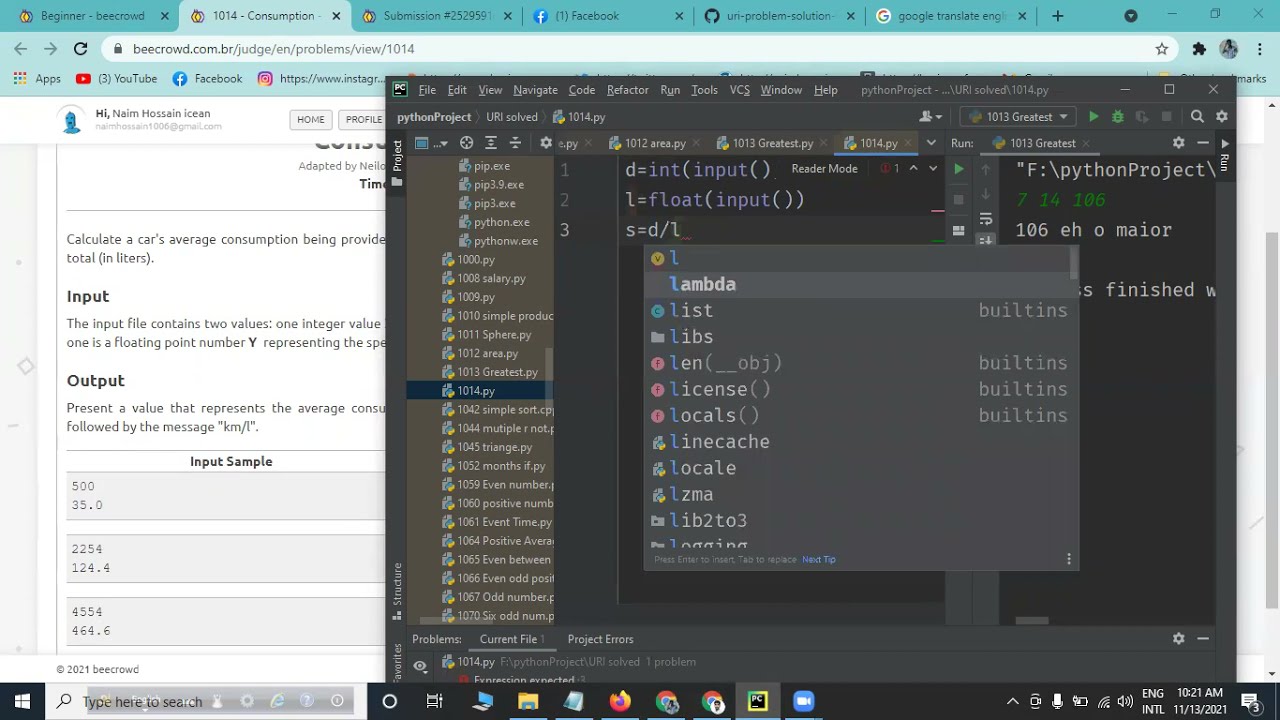Switch to the 1012 area.py editor tab
This screenshot has width=1280, height=720.
pos(654,143)
